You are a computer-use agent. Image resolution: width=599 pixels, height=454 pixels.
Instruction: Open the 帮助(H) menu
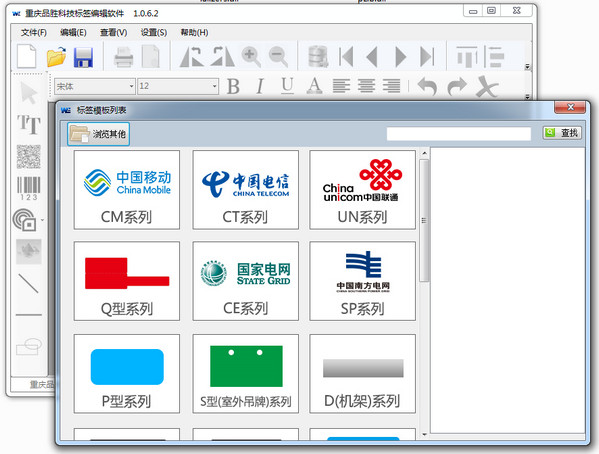click(194, 32)
